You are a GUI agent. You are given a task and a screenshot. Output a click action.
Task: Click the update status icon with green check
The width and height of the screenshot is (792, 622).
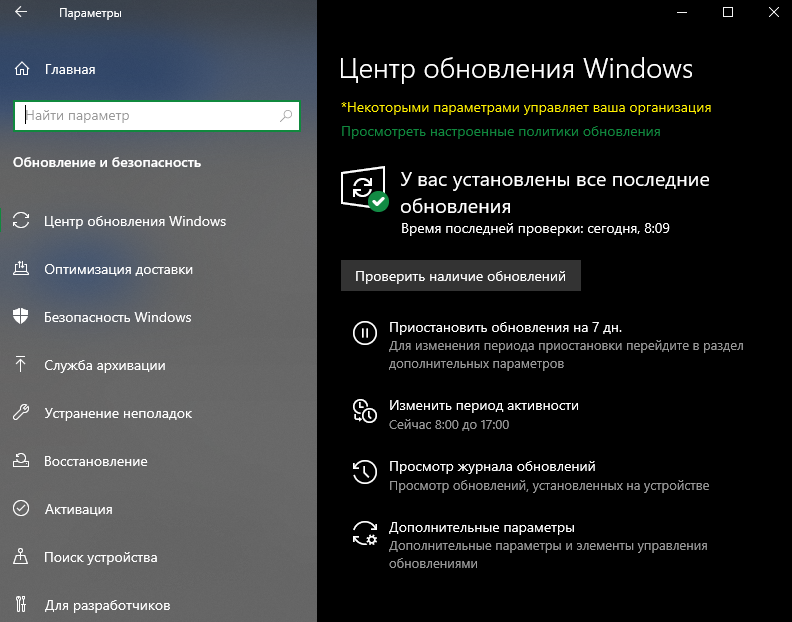365,188
